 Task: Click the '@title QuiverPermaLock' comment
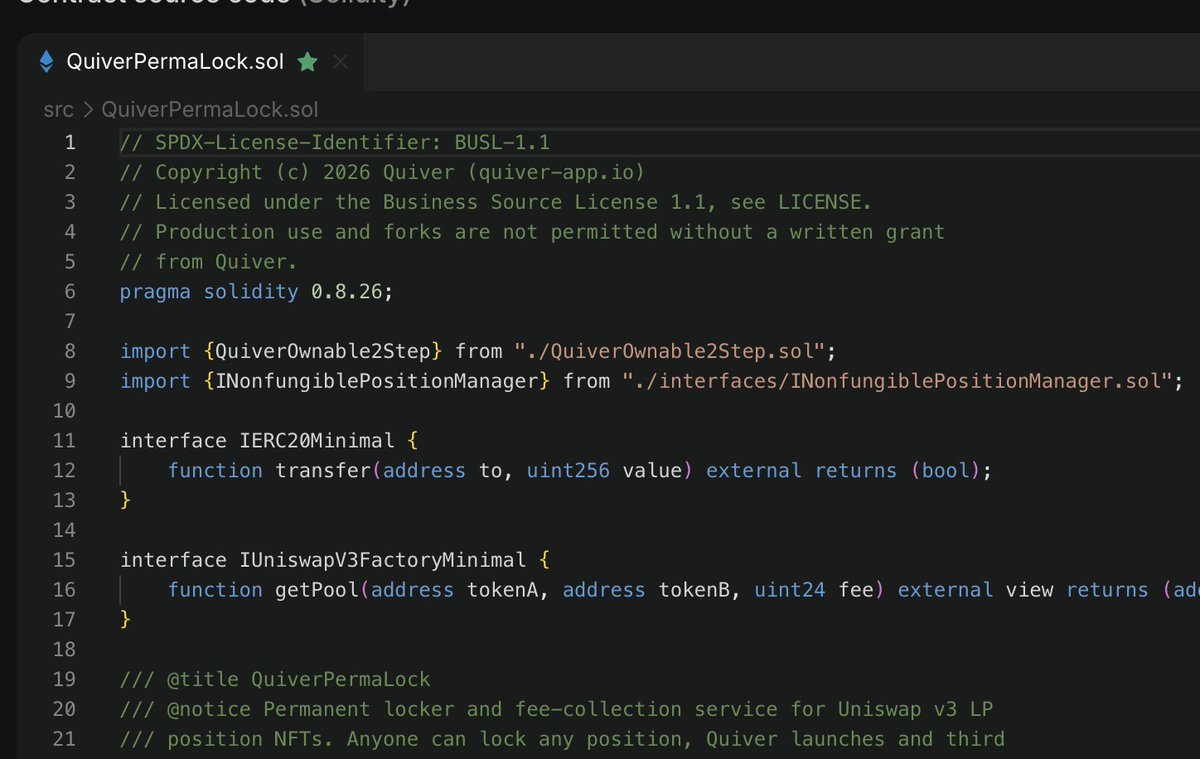coord(275,680)
